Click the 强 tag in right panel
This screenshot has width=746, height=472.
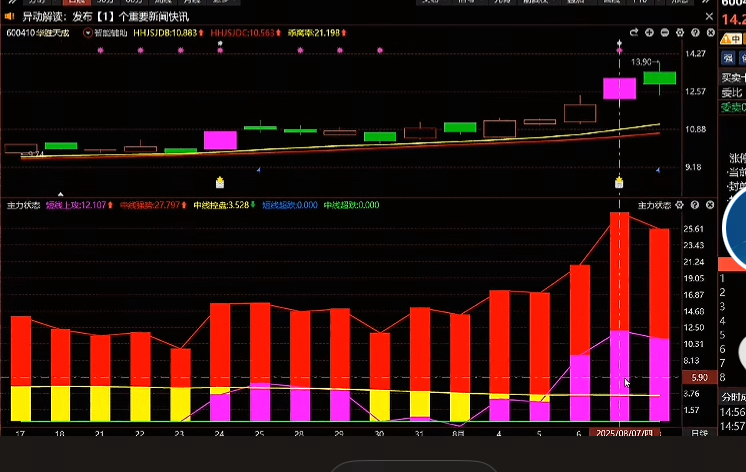coord(728,59)
